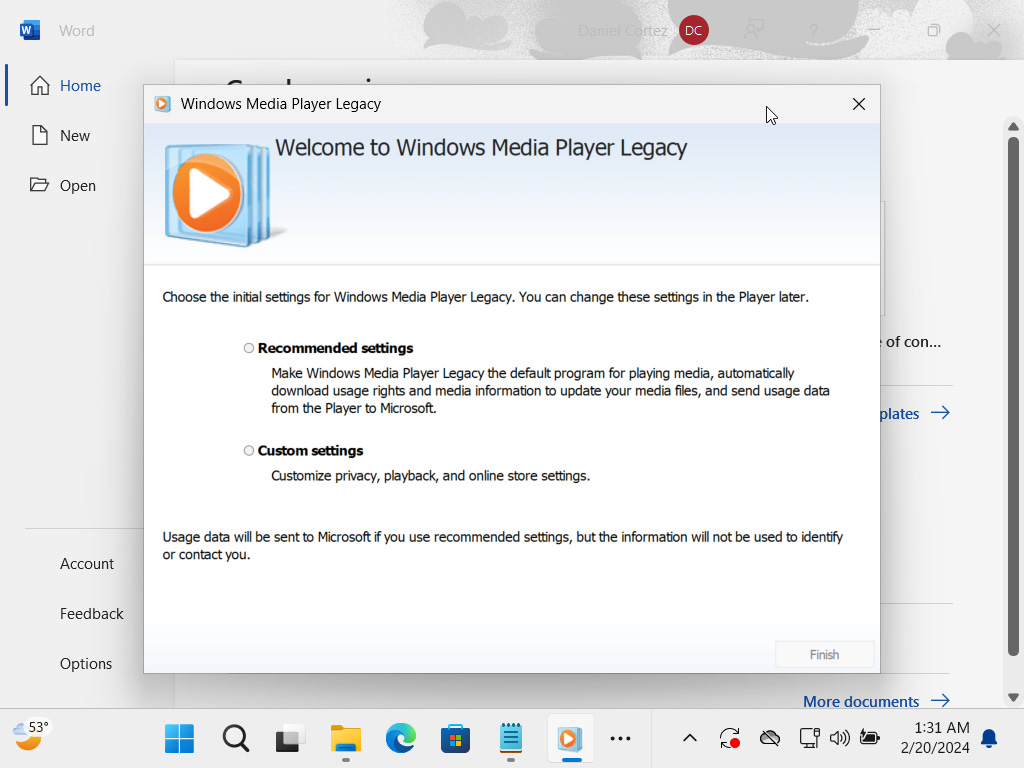This screenshot has height=768, width=1024.
Task: Click the Word app logo
Action: (x=29, y=30)
